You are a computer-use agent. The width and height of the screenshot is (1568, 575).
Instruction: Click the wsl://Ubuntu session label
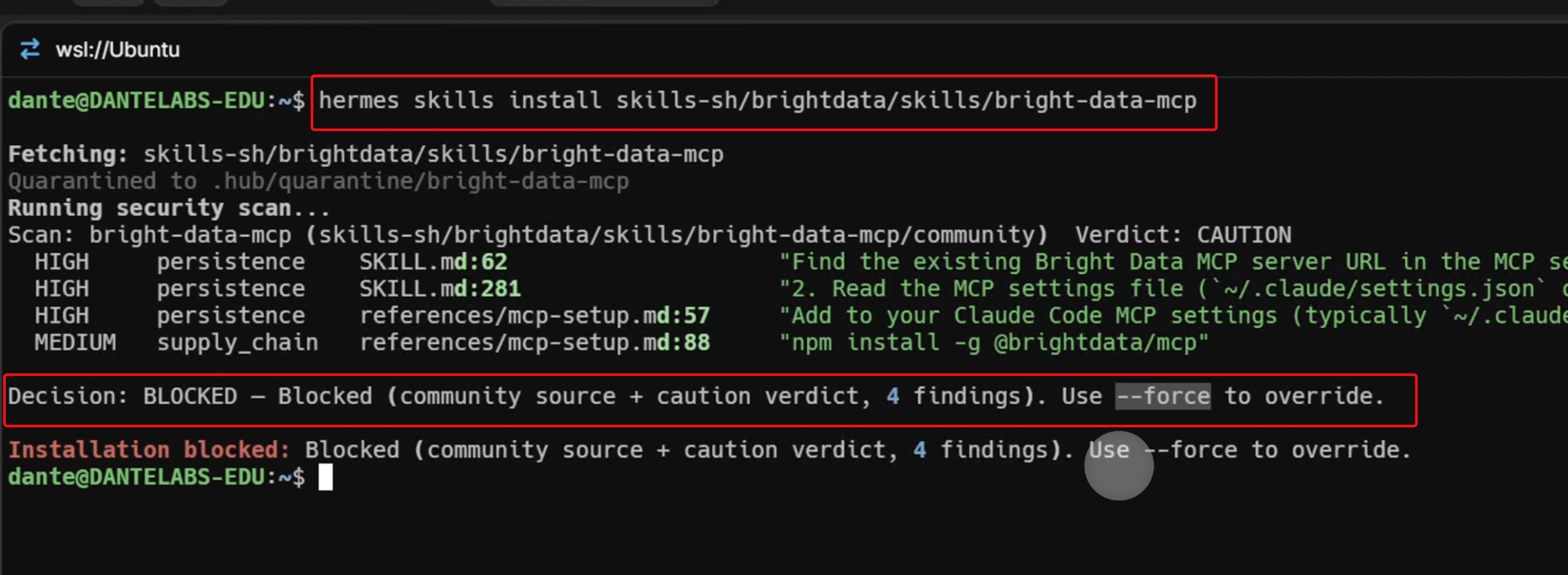tap(118, 49)
